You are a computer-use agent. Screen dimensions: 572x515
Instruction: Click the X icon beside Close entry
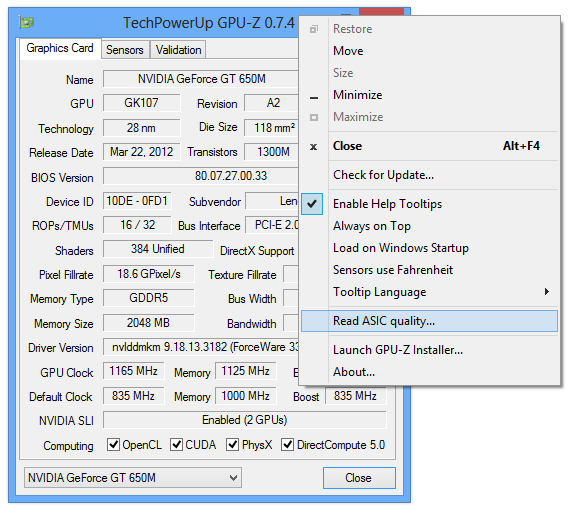313,147
